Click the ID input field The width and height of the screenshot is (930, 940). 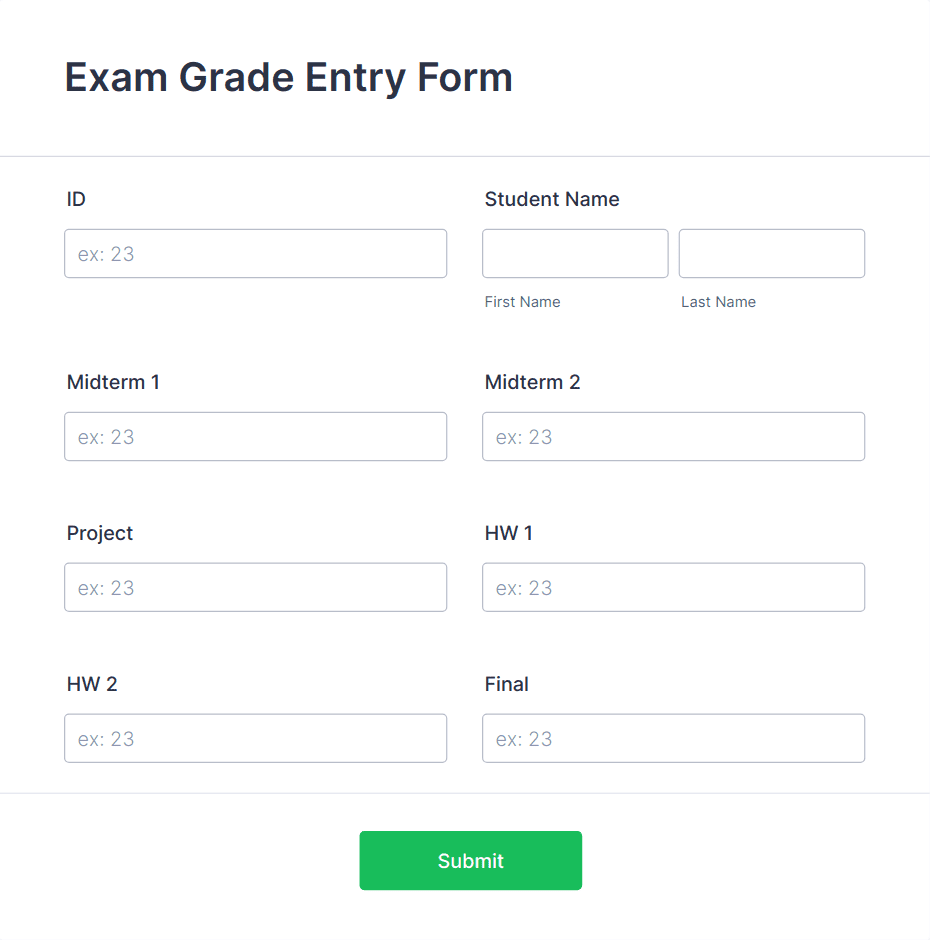click(255, 253)
